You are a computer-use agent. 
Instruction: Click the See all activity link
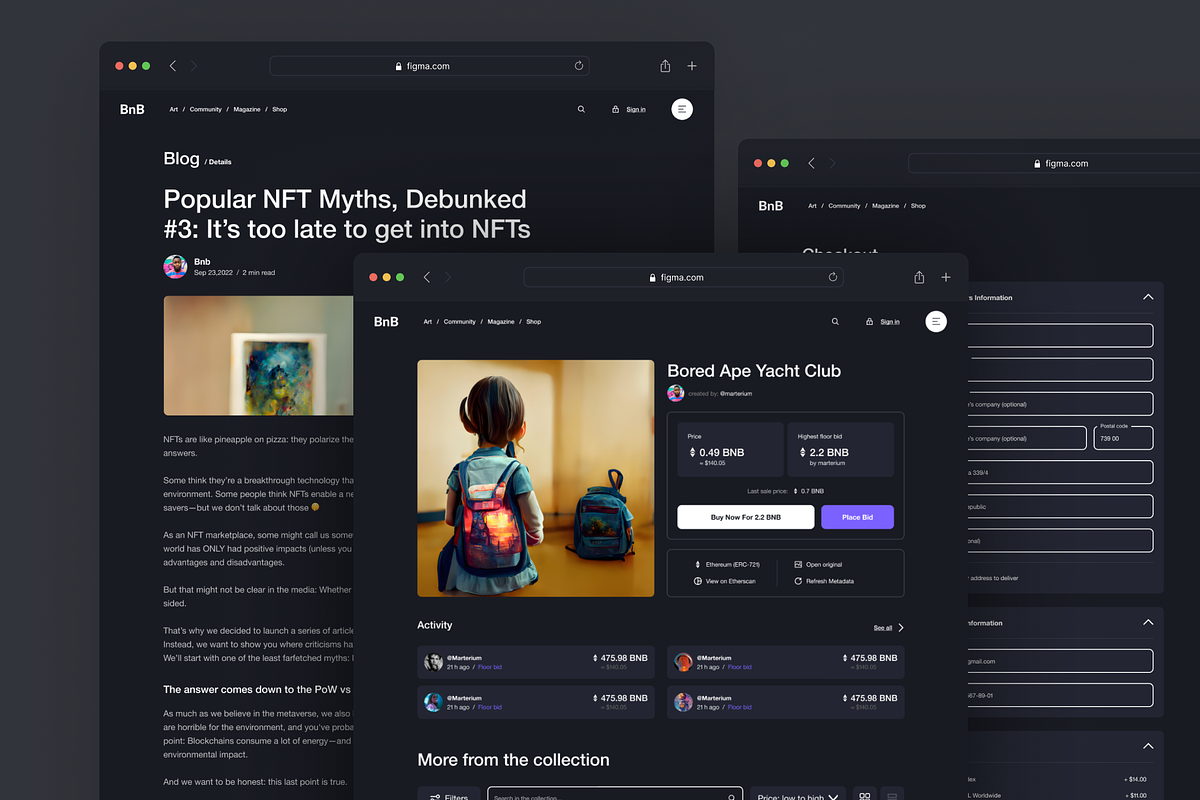tap(883, 628)
